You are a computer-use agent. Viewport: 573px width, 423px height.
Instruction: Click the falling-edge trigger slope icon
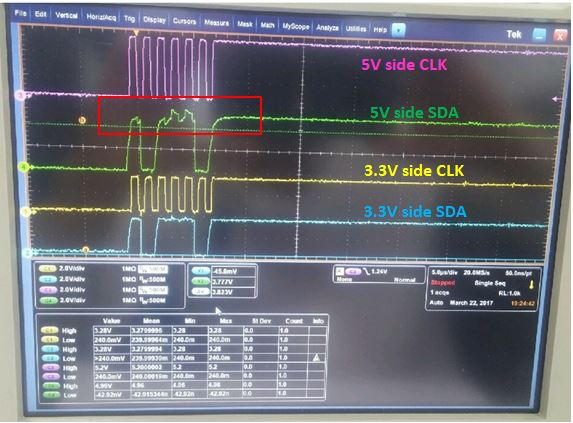point(366,272)
